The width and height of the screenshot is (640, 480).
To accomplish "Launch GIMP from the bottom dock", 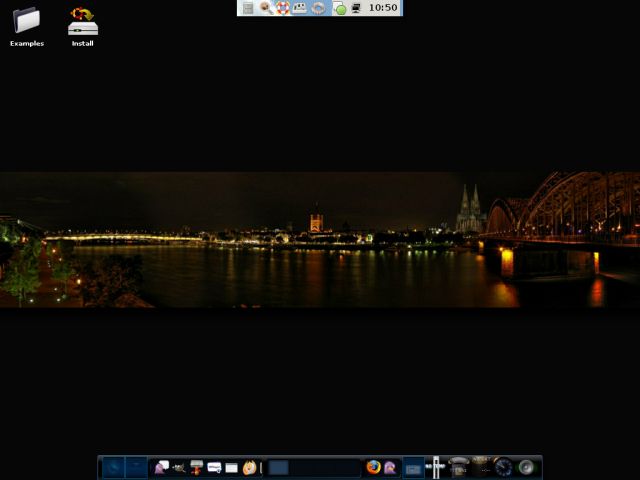I will click(179, 468).
